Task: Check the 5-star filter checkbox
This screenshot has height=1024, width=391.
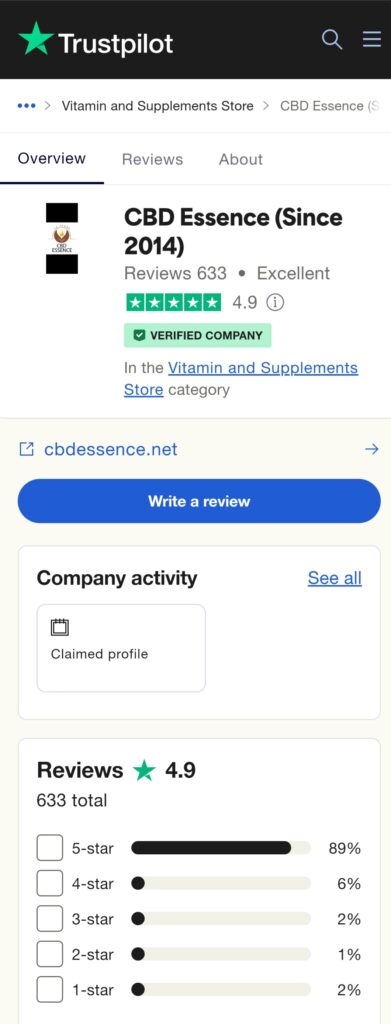Action: click(x=50, y=848)
